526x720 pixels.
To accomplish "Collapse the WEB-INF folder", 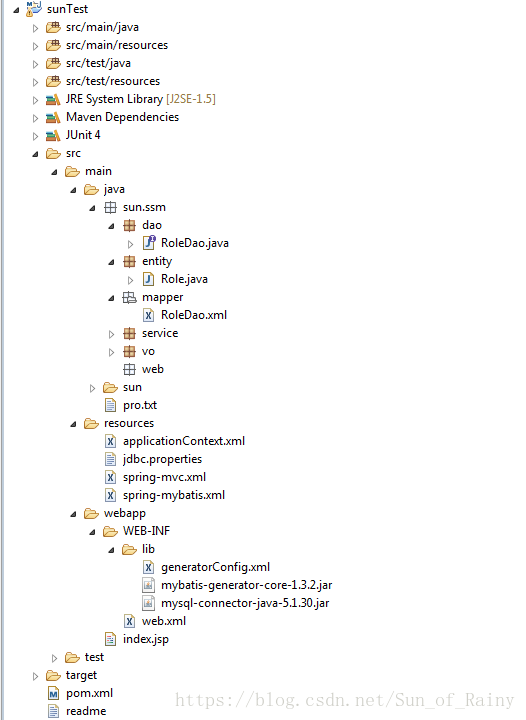I will 92,532.
